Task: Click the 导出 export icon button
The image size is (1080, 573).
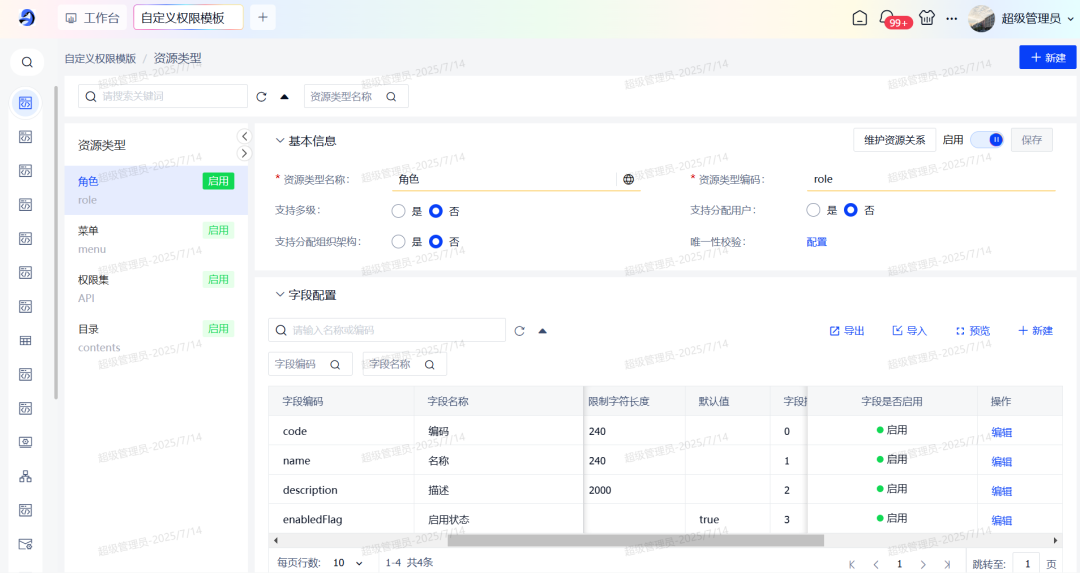Action: point(846,331)
